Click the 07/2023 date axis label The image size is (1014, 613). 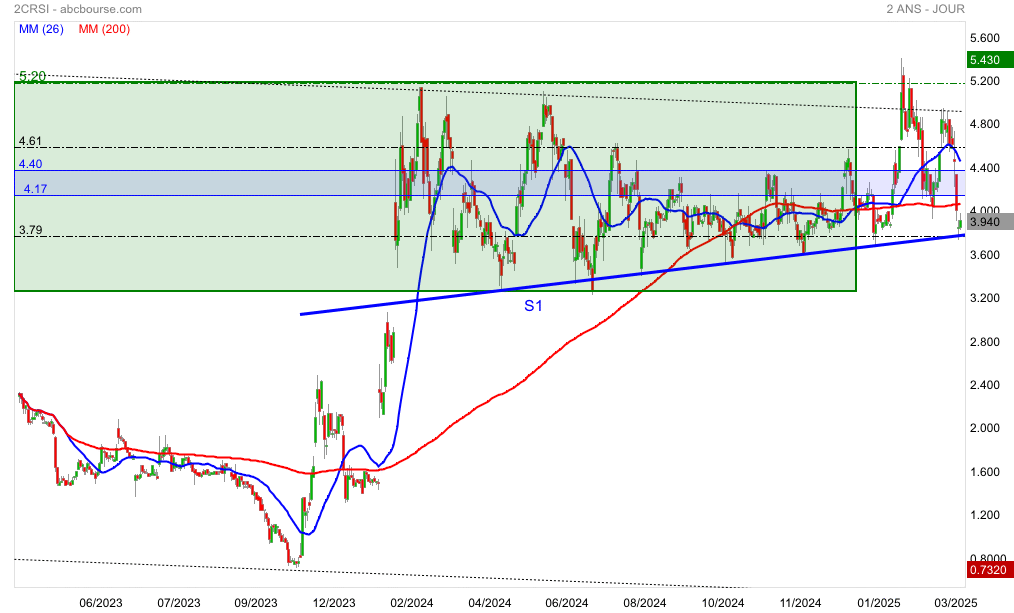[179, 603]
